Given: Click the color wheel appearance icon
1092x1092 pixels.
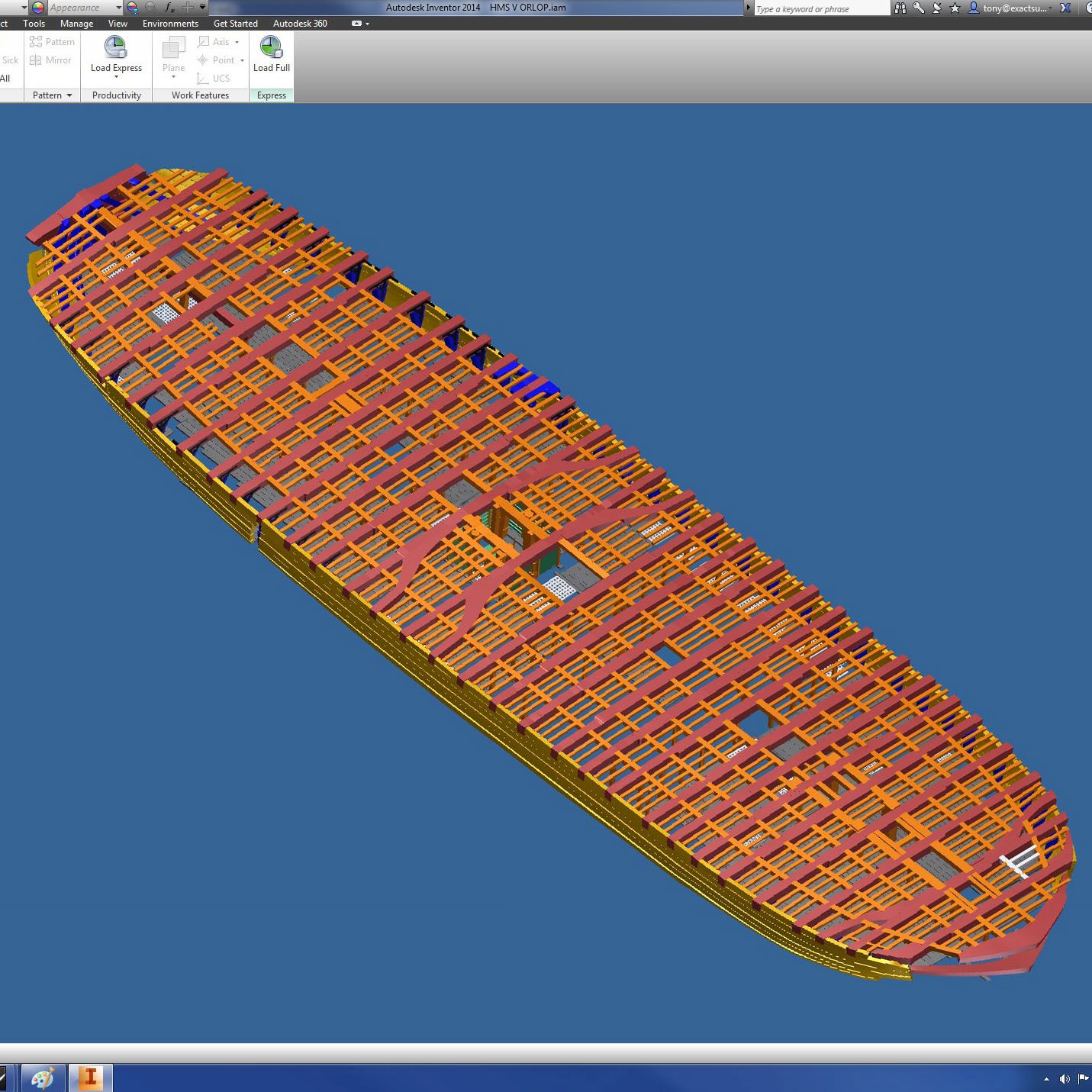Looking at the screenshot, I should 38,8.
